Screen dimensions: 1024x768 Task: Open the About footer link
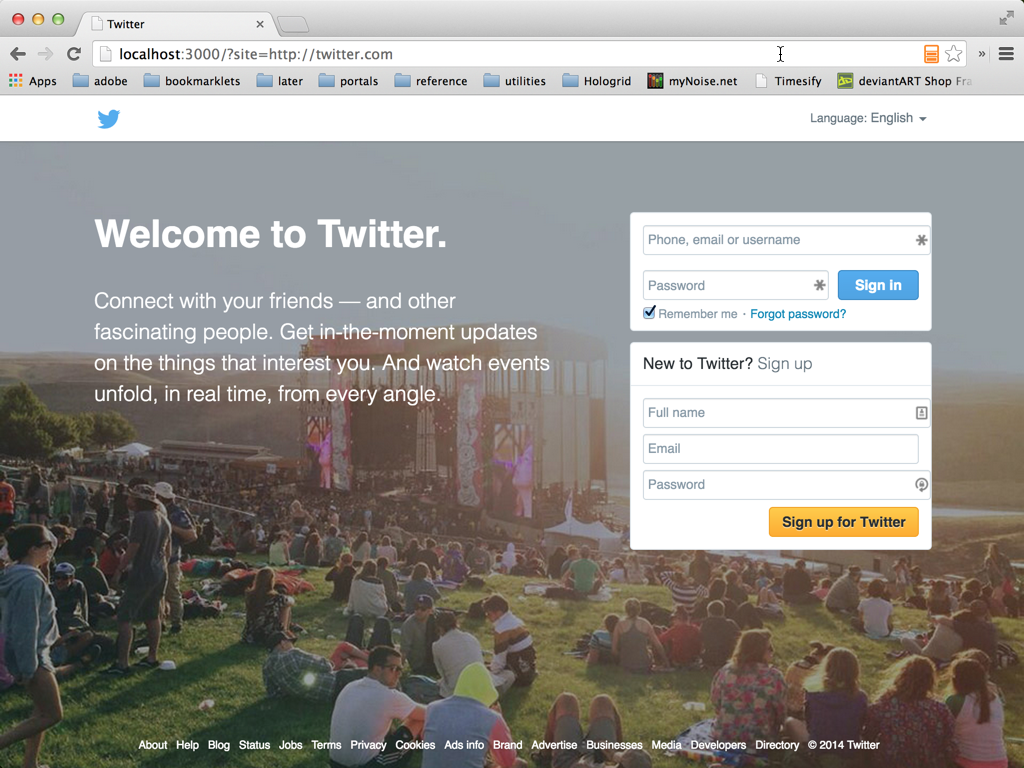153,745
